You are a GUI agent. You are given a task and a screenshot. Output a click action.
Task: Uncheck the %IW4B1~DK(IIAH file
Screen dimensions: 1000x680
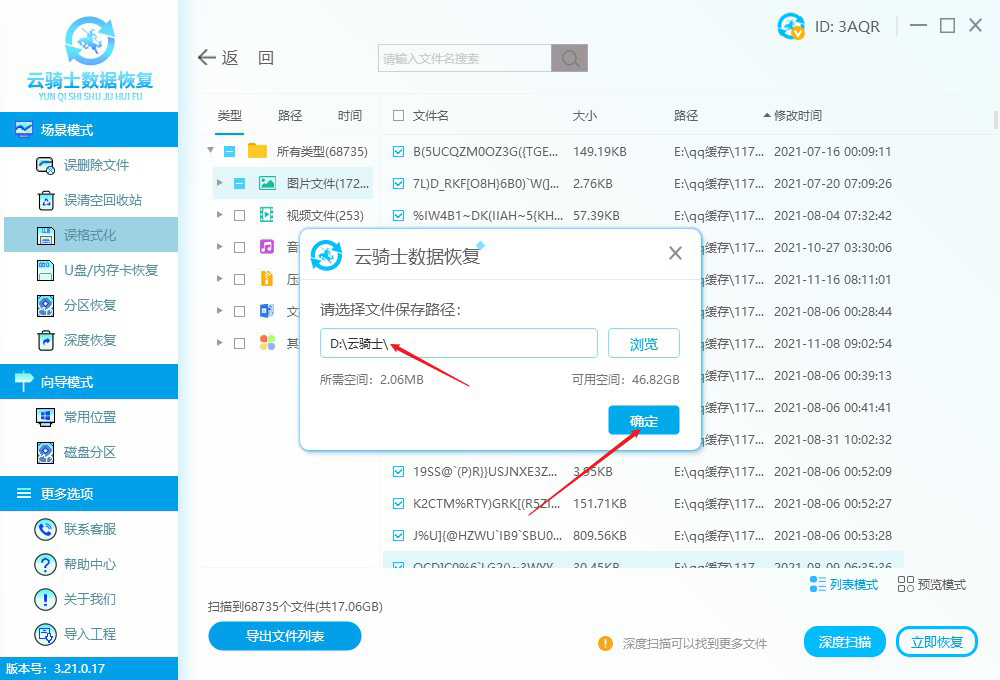(399, 216)
